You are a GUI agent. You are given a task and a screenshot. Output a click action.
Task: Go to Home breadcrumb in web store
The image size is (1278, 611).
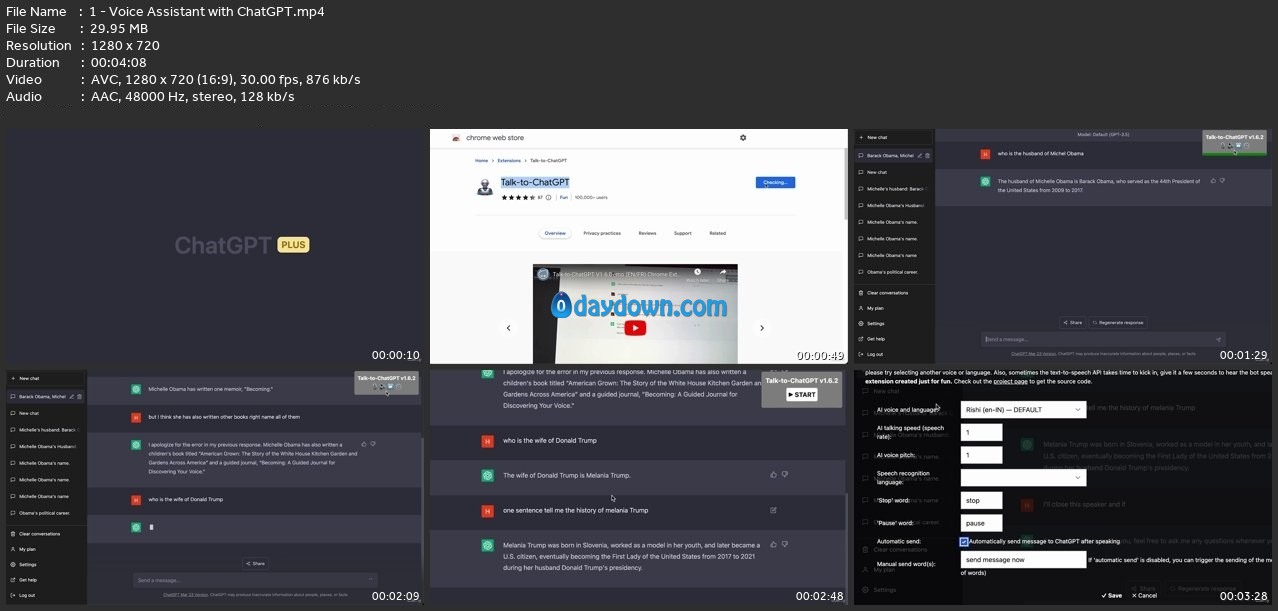coord(482,160)
